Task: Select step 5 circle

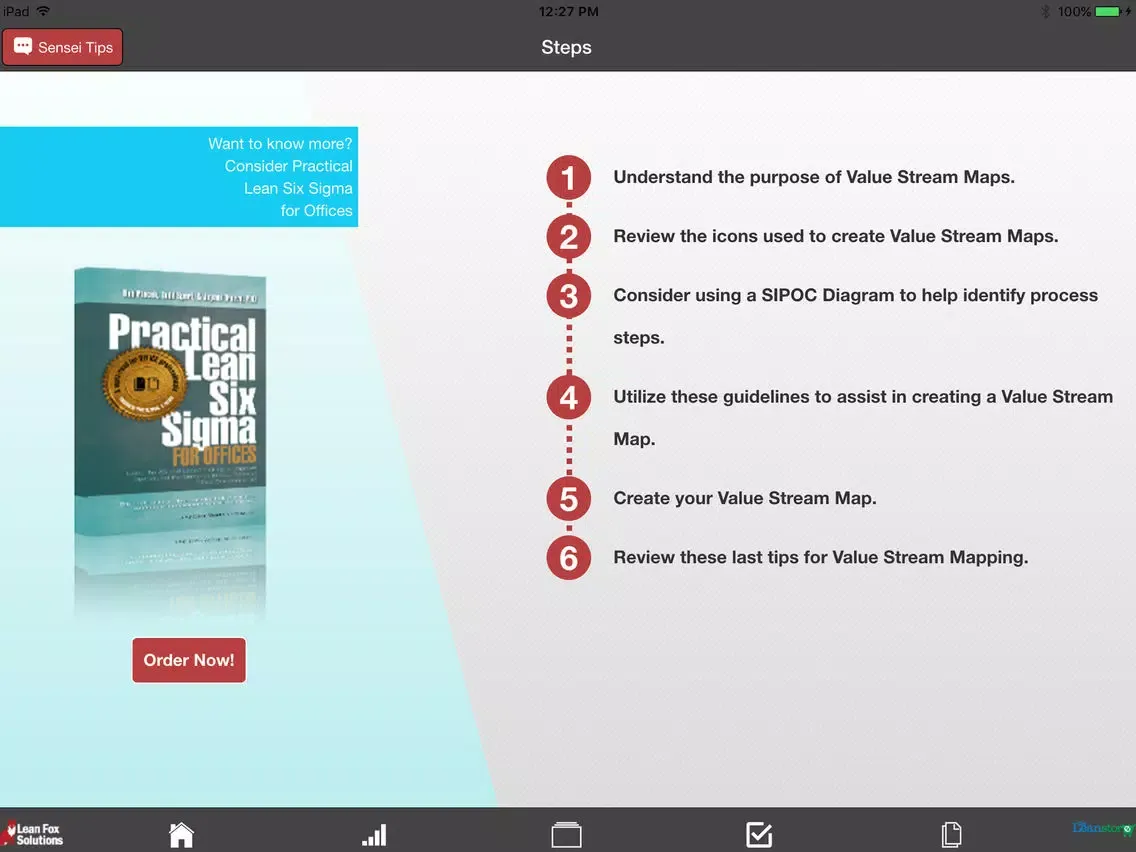Action: click(x=568, y=499)
